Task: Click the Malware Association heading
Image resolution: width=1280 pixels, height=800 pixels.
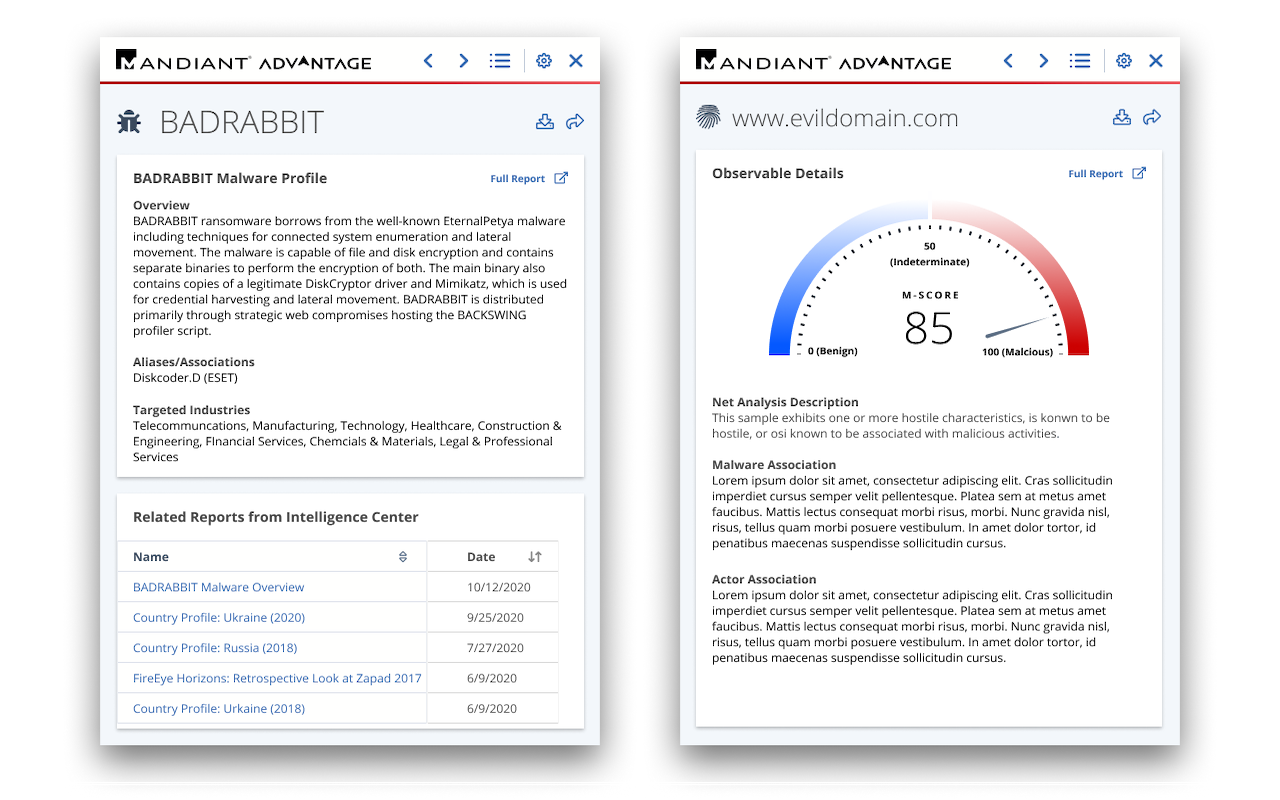Action: click(x=774, y=465)
